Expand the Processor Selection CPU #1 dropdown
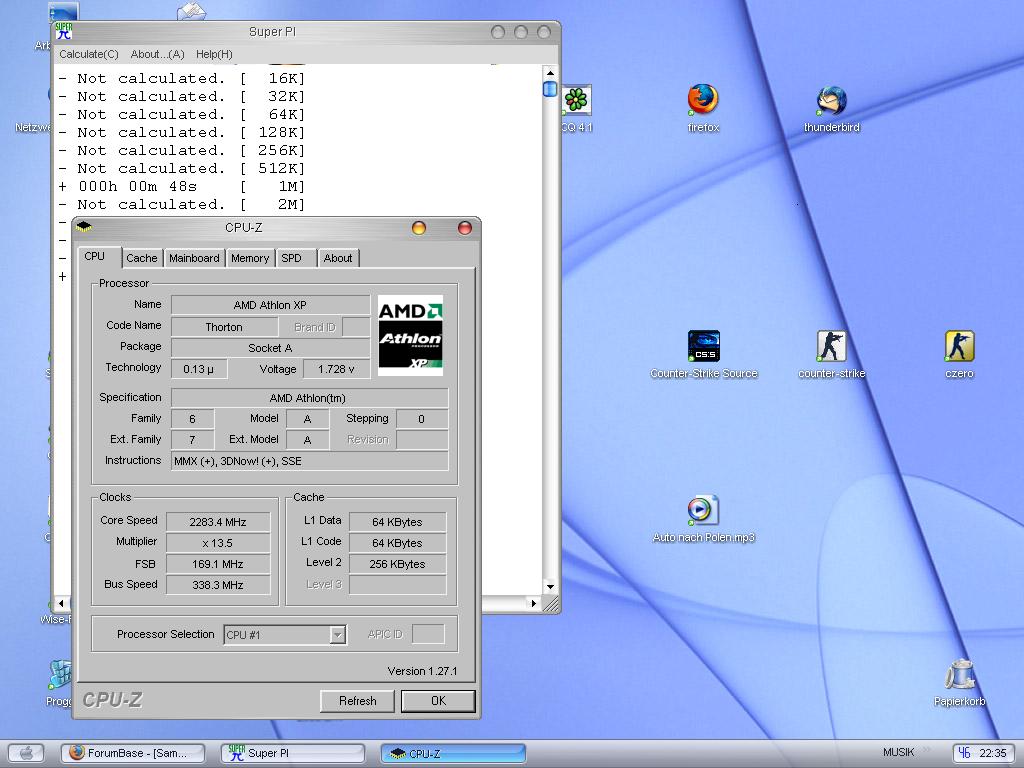This screenshot has height=768, width=1024. click(x=337, y=634)
